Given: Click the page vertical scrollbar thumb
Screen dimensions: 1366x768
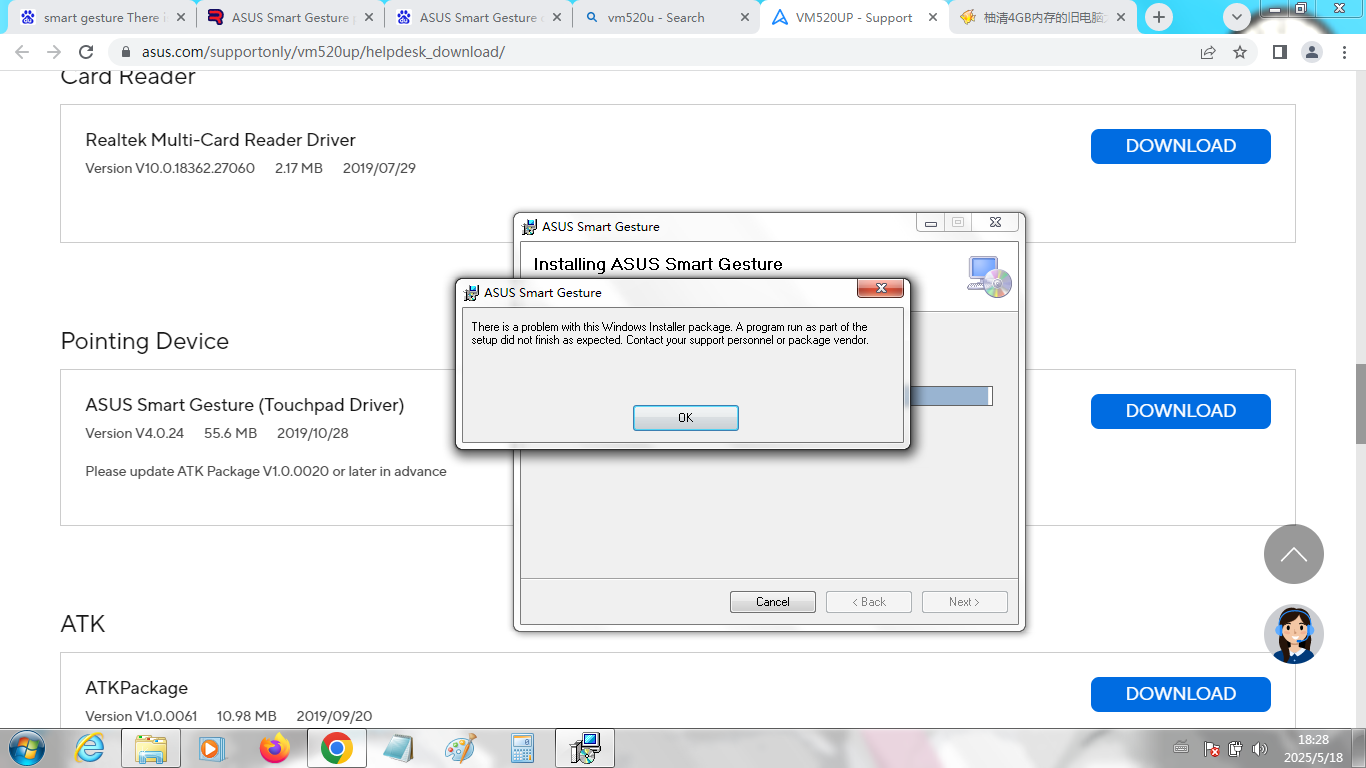Looking at the screenshot, I should click(1360, 405).
